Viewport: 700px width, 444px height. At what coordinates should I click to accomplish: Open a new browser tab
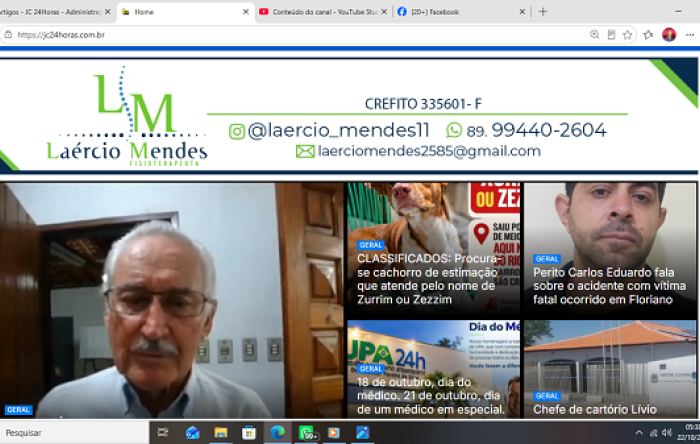(x=543, y=12)
